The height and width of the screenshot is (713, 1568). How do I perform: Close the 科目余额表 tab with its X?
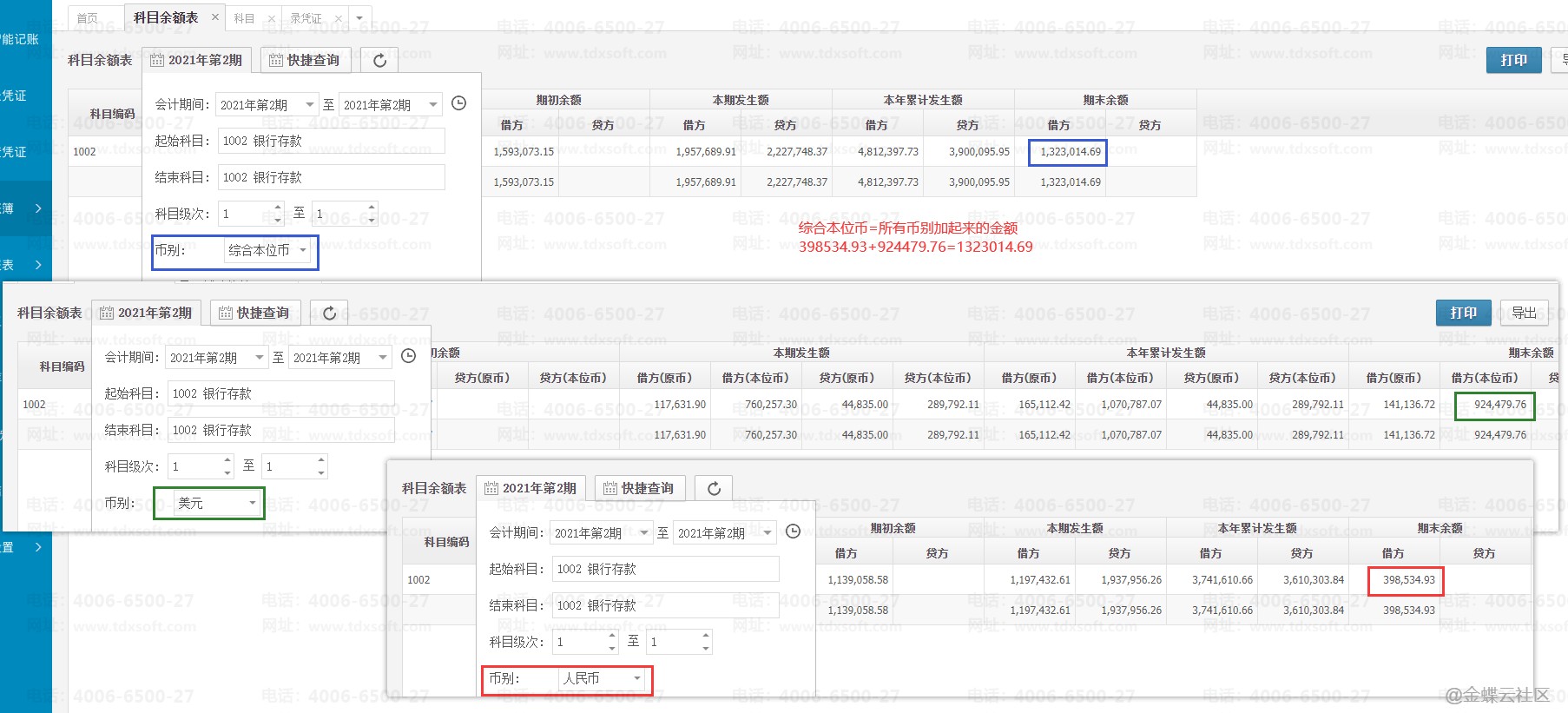(215, 17)
